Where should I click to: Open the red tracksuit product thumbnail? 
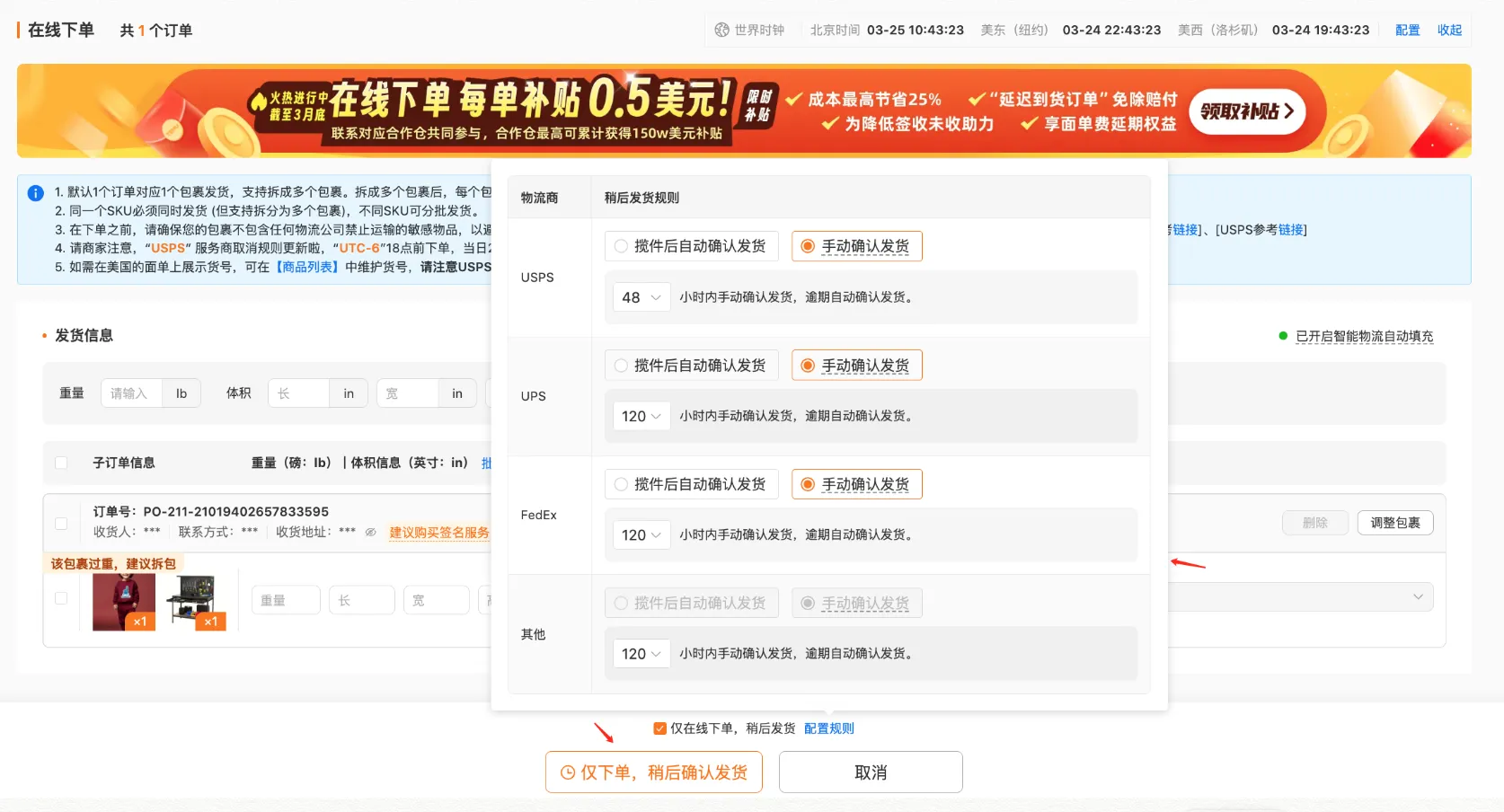pyautogui.click(x=124, y=602)
